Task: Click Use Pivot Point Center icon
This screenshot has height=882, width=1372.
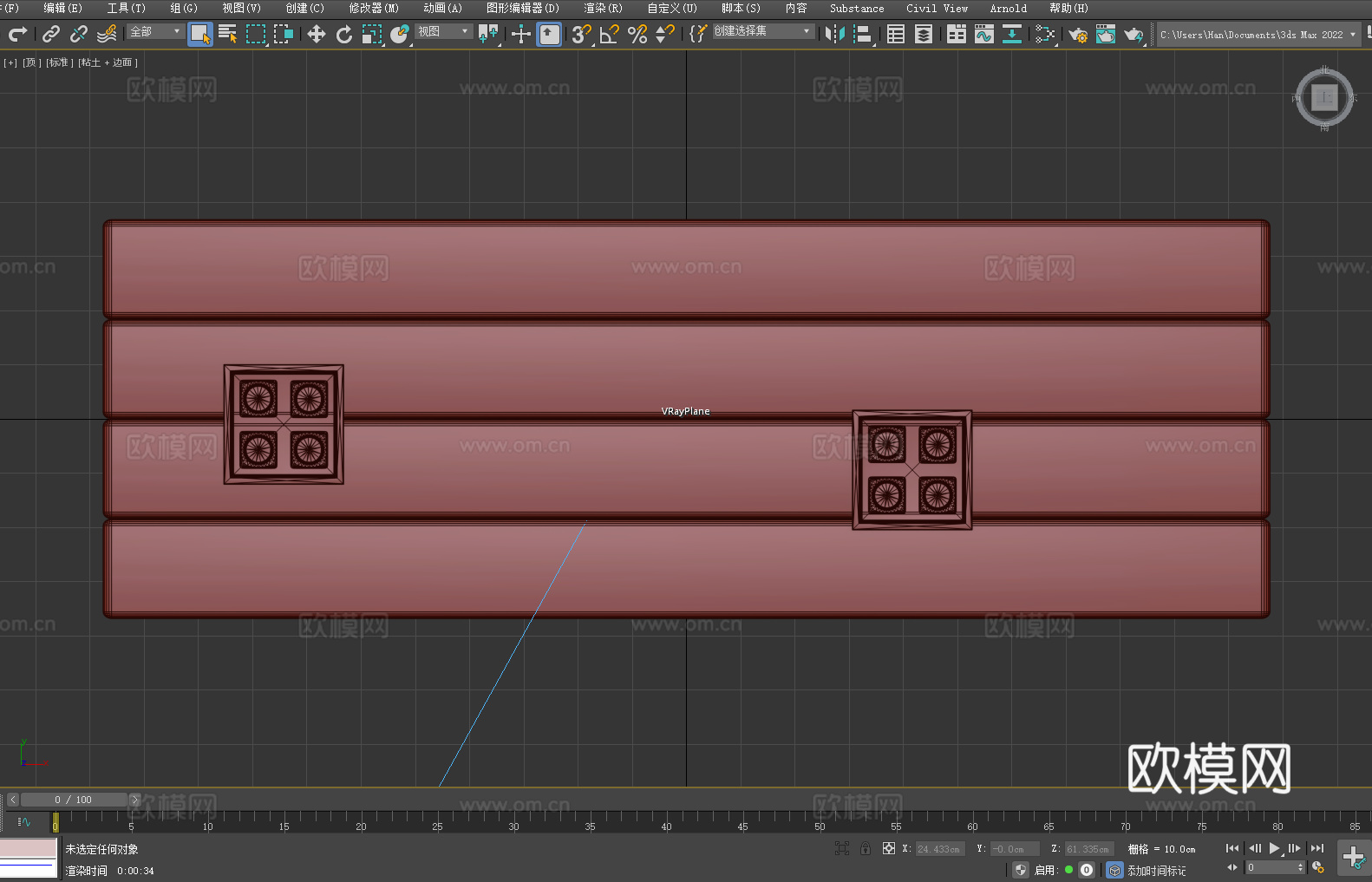Action: point(488,34)
